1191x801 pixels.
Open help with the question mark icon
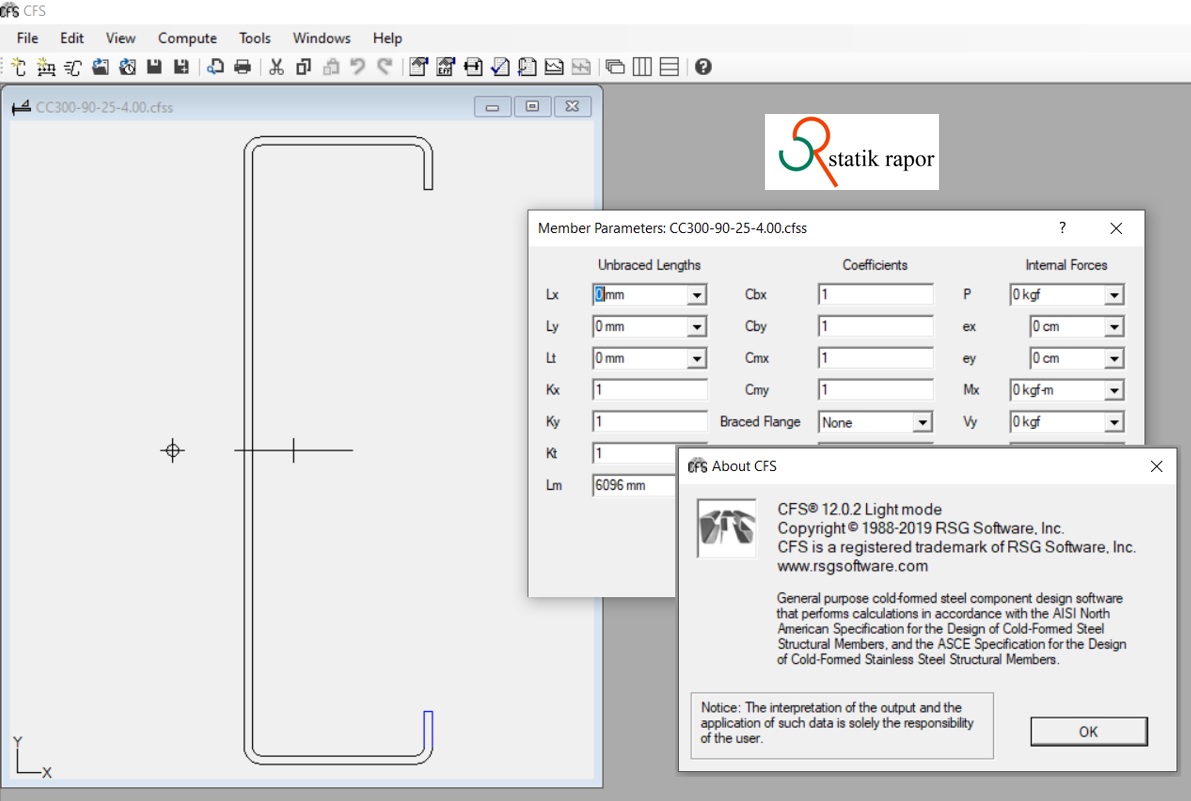tap(703, 67)
